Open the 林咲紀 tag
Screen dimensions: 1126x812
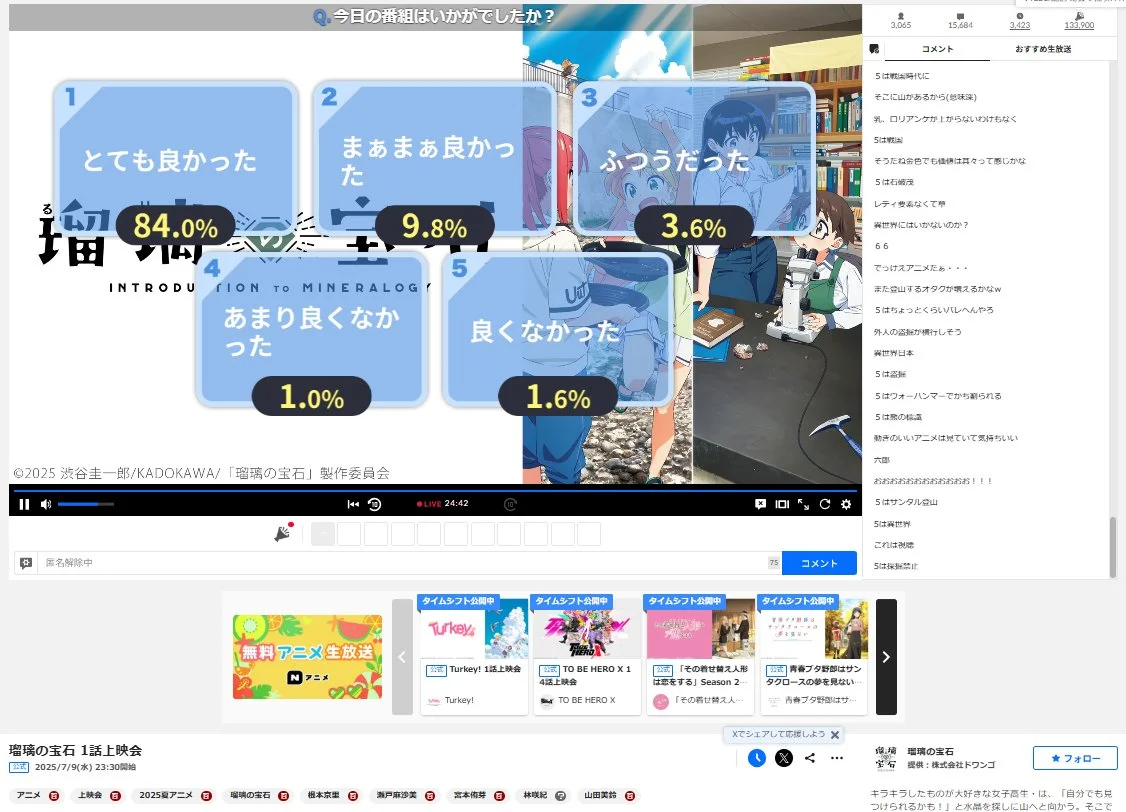535,795
